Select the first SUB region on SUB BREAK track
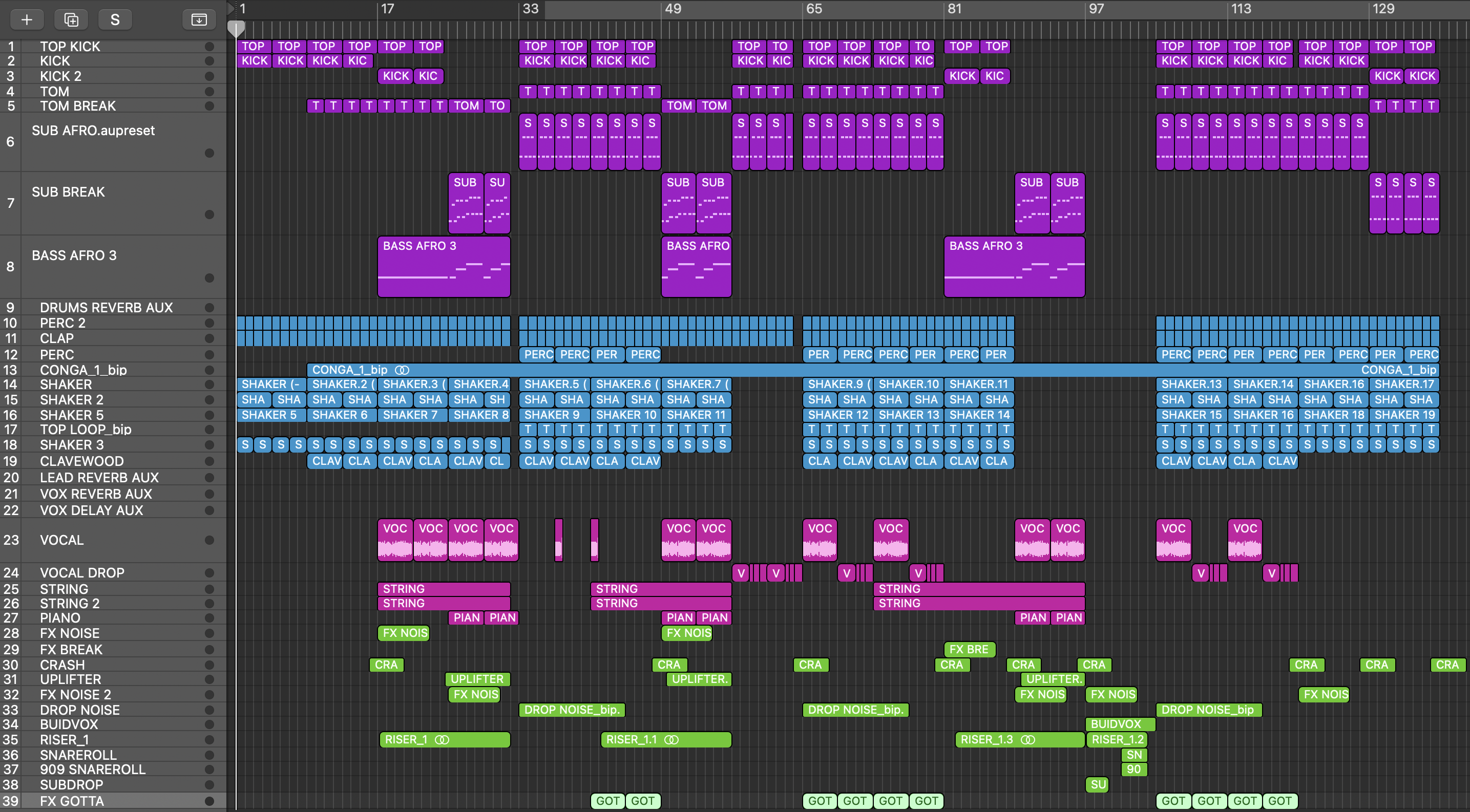The width and height of the screenshot is (1470, 812). (466, 203)
